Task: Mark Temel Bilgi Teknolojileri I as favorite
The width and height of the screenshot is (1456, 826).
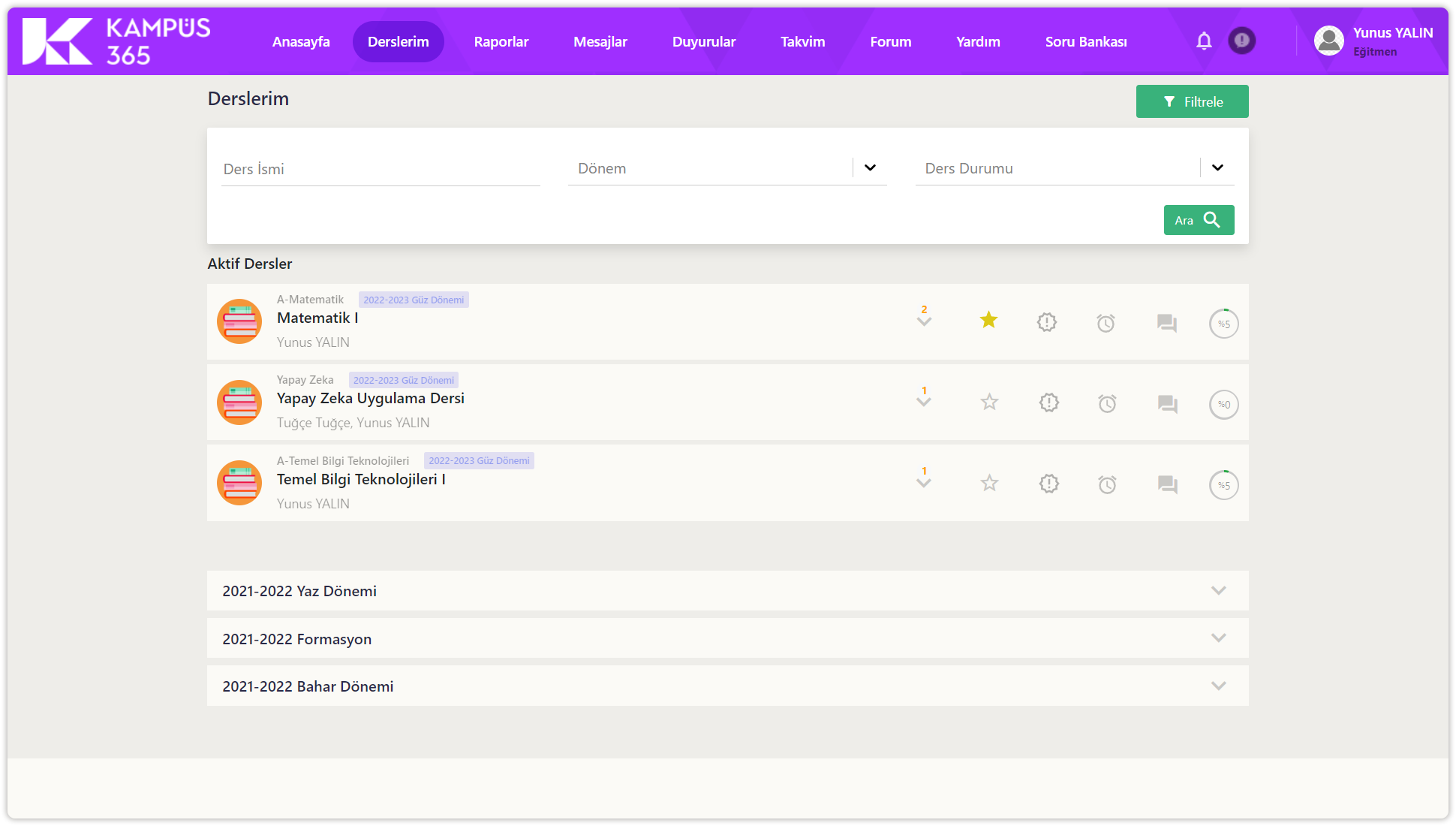Action: [989, 484]
